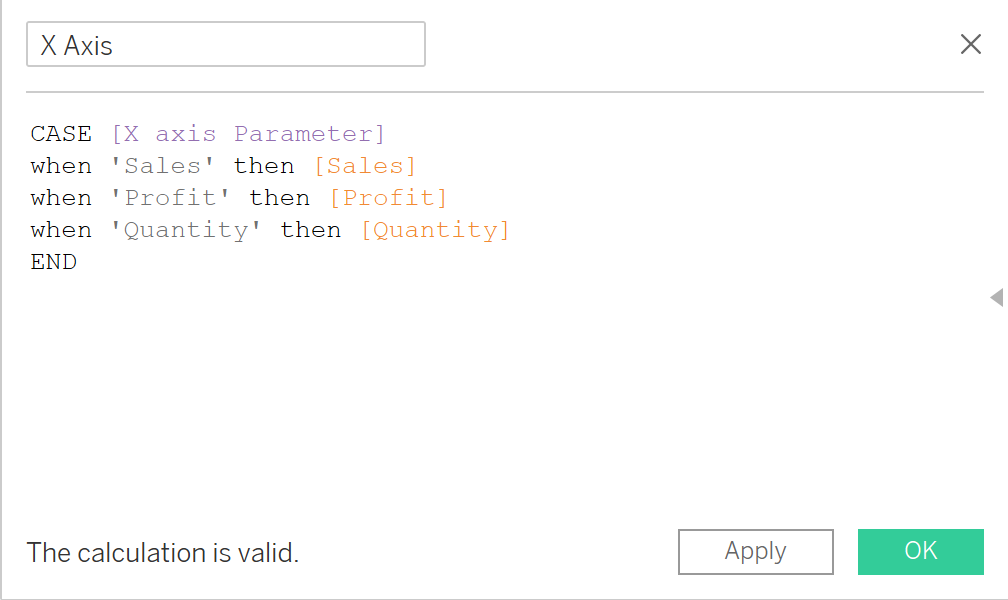The width and height of the screenshot is (1008, 600).
Task: Confirm the calculation with OK
Action: click(920, 551)
